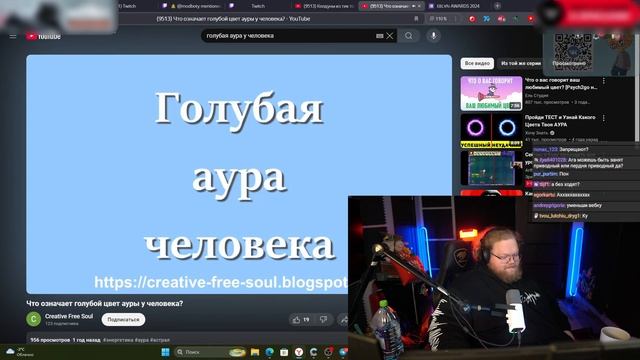Open 'Пройди ТЕСТ и Узнай' video title
The width and height of the screenshot is (640, 360).
pos(560,121)
